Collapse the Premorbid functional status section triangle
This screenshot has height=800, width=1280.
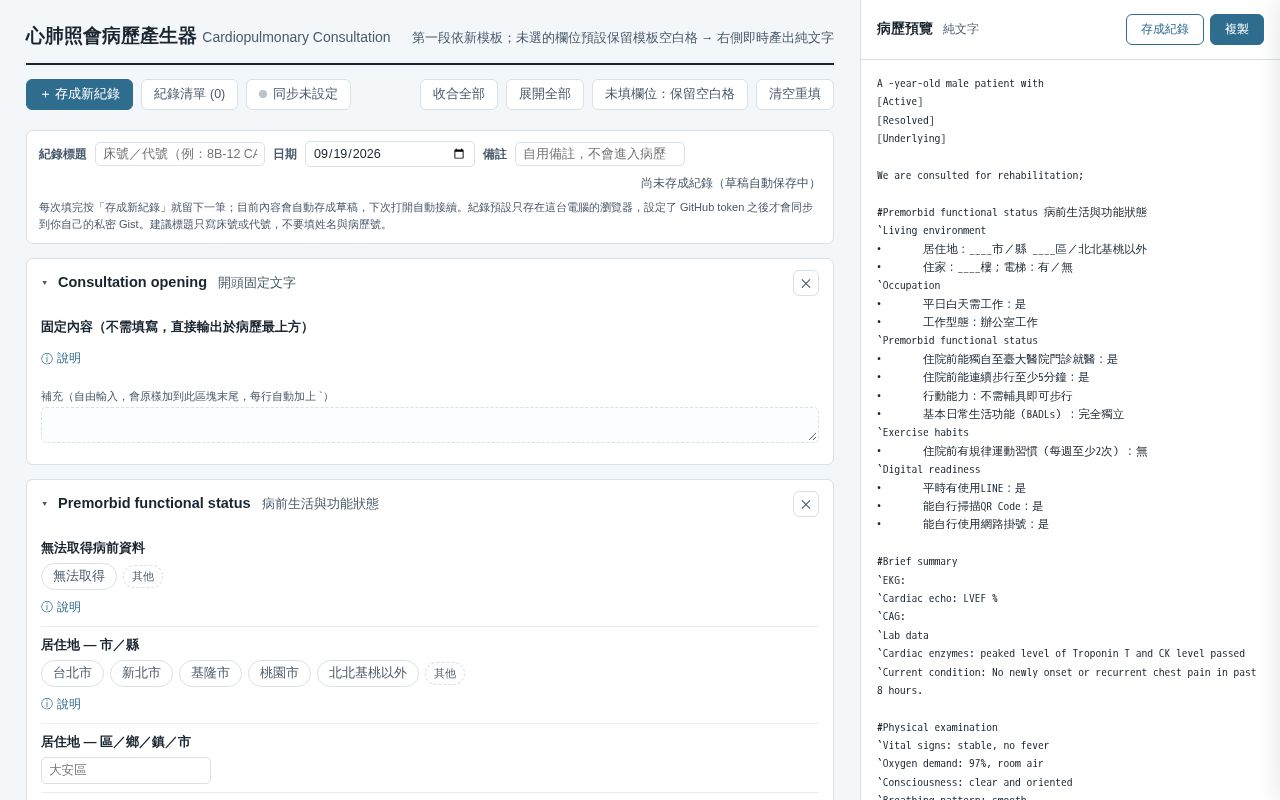click(x=44, y=504)
